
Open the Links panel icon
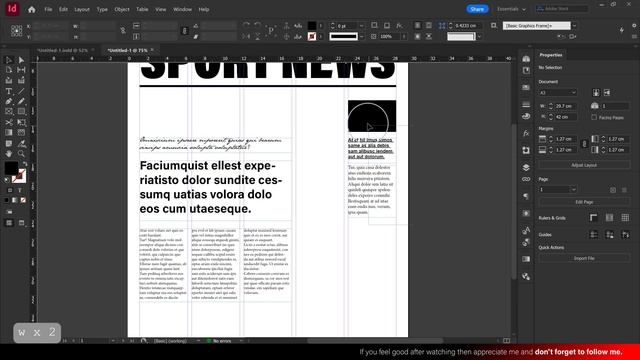pos(526,179)
